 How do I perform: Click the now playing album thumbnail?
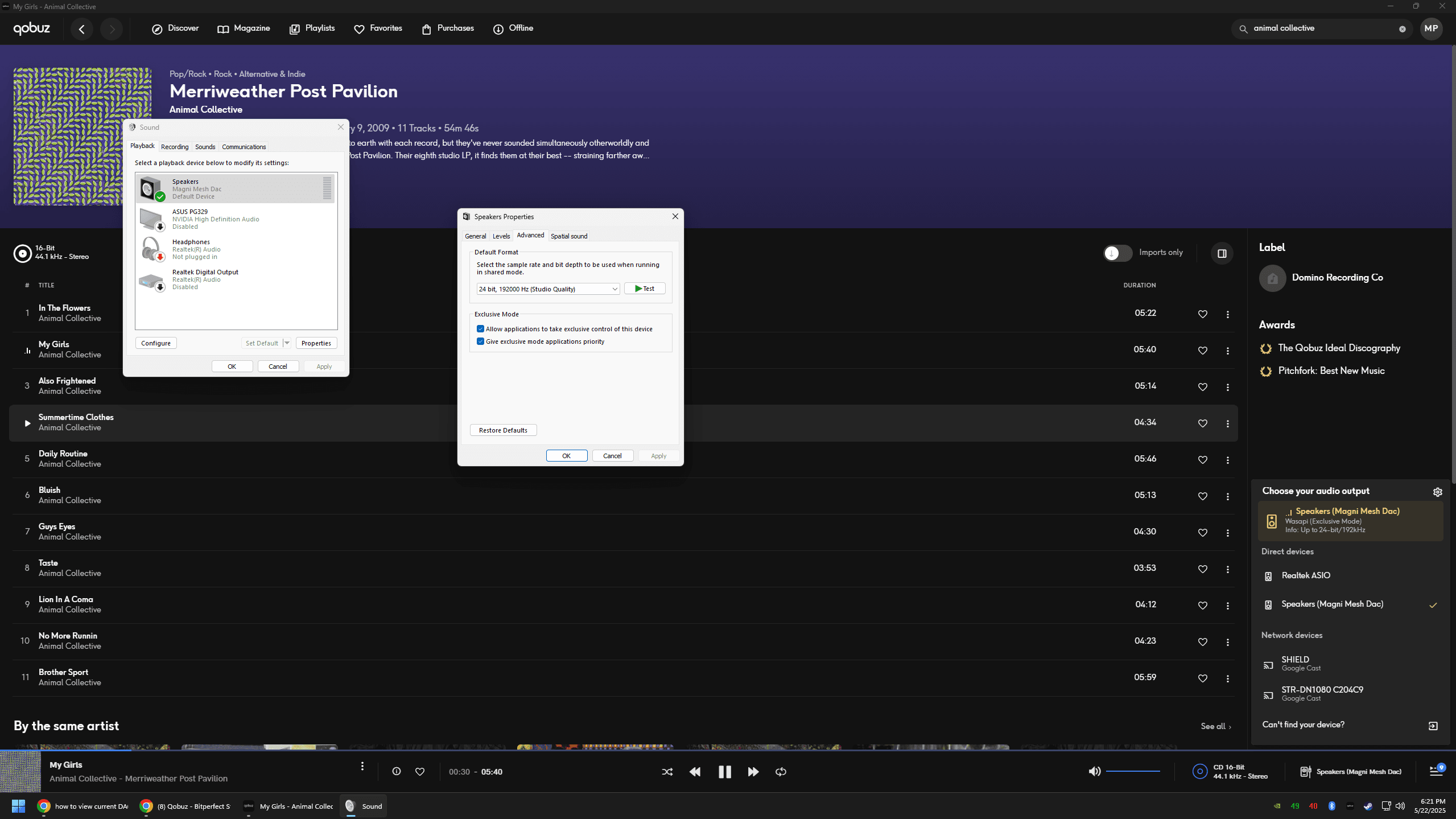coord(20,771)
